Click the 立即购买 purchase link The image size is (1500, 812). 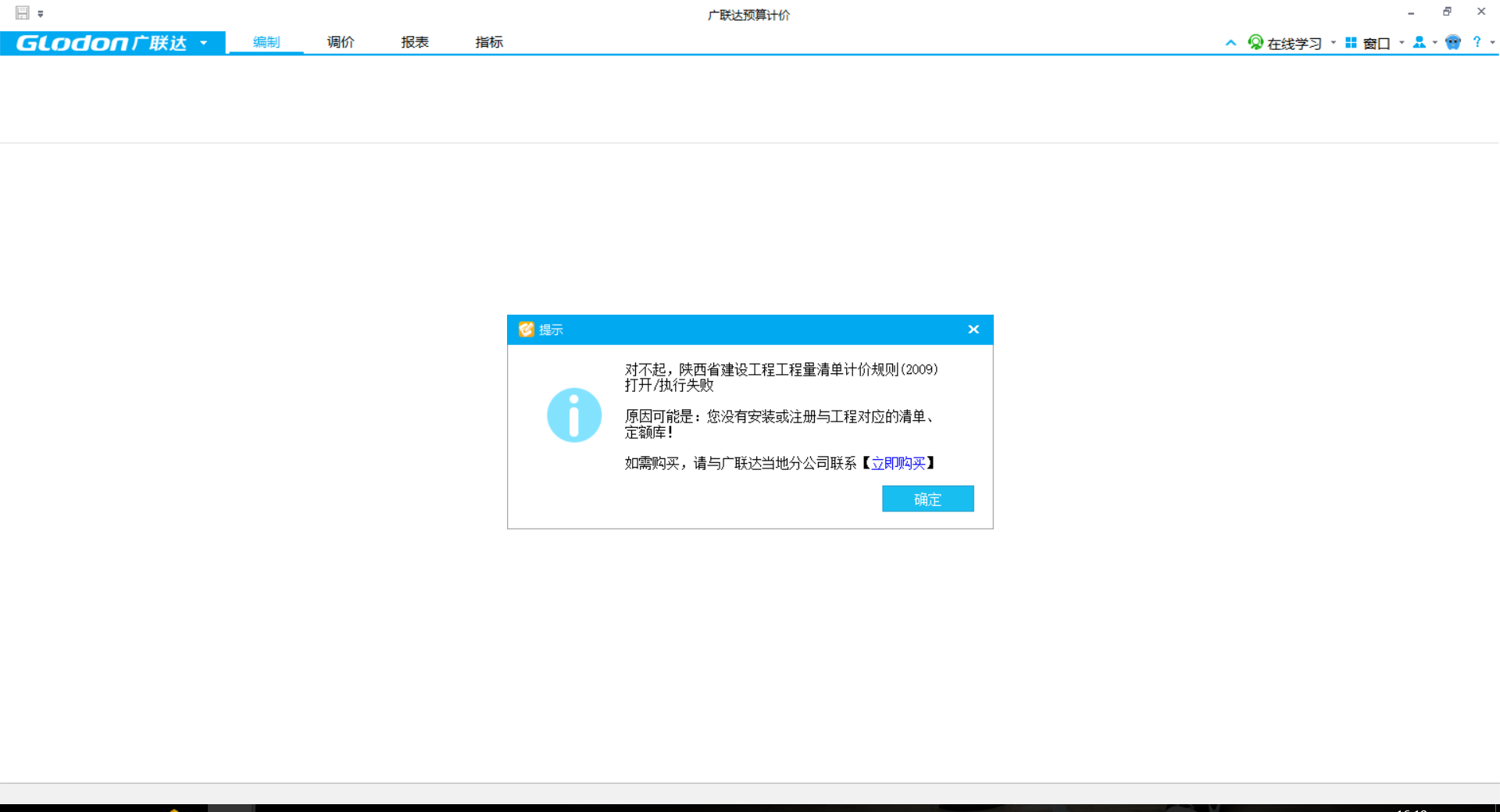pyautogui.click(x=898, y=463)
